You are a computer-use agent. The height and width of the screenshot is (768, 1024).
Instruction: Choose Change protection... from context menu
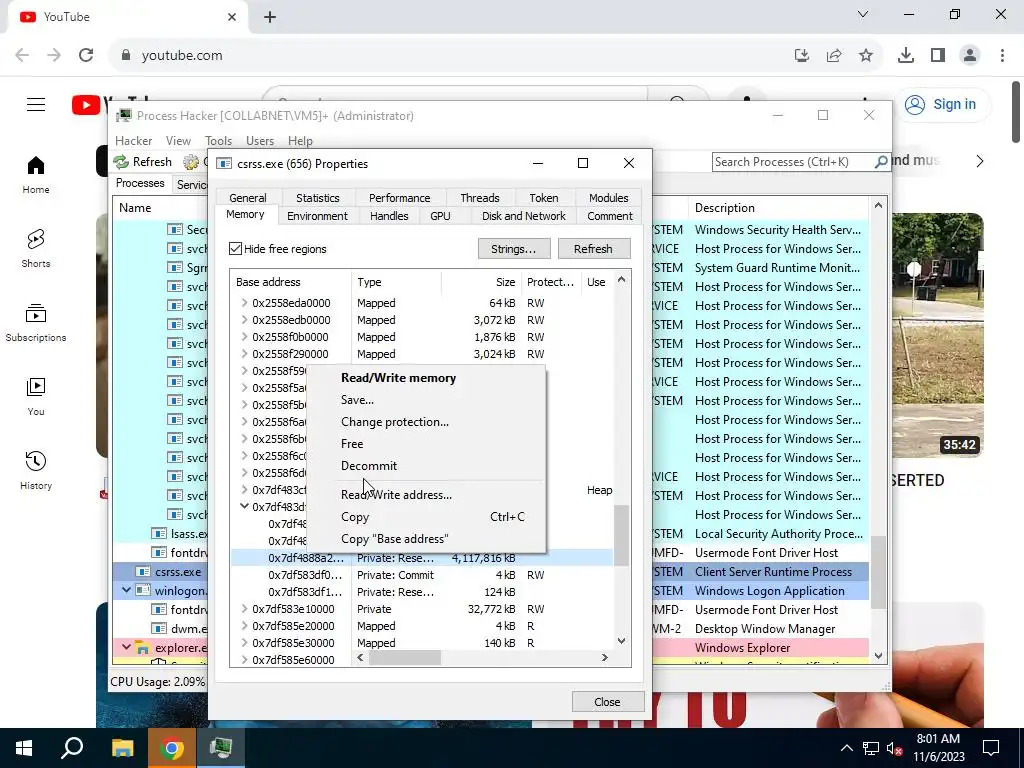pyautogui.click(x=426, y=422)
